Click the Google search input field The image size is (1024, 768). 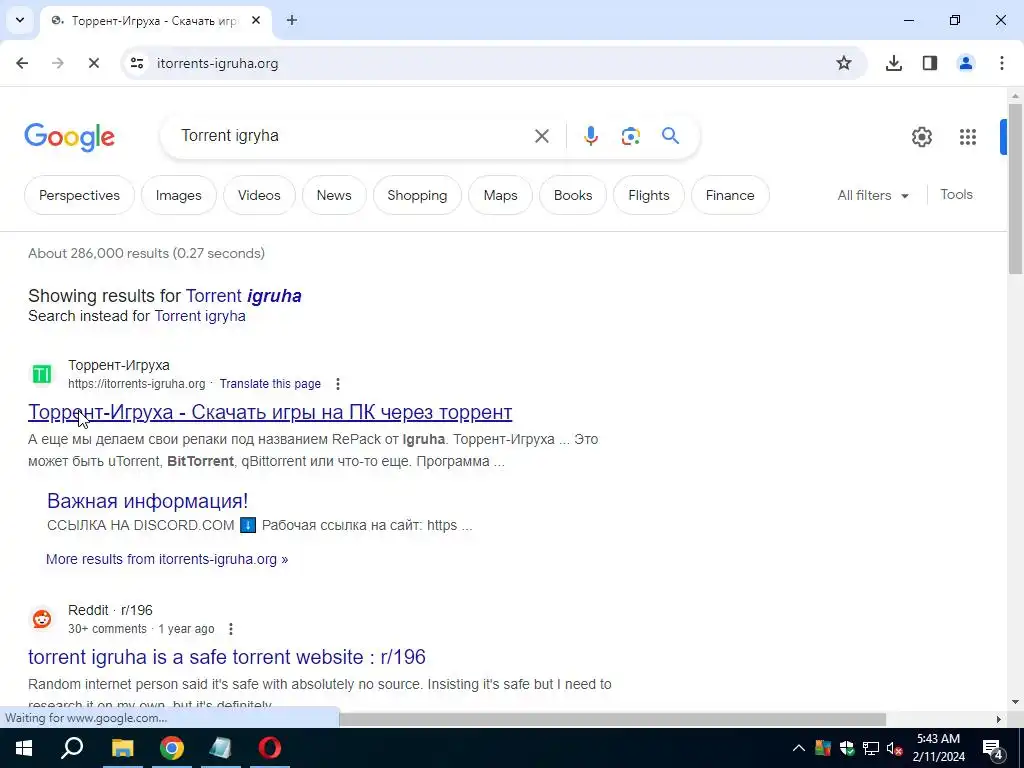click(353, 136)
